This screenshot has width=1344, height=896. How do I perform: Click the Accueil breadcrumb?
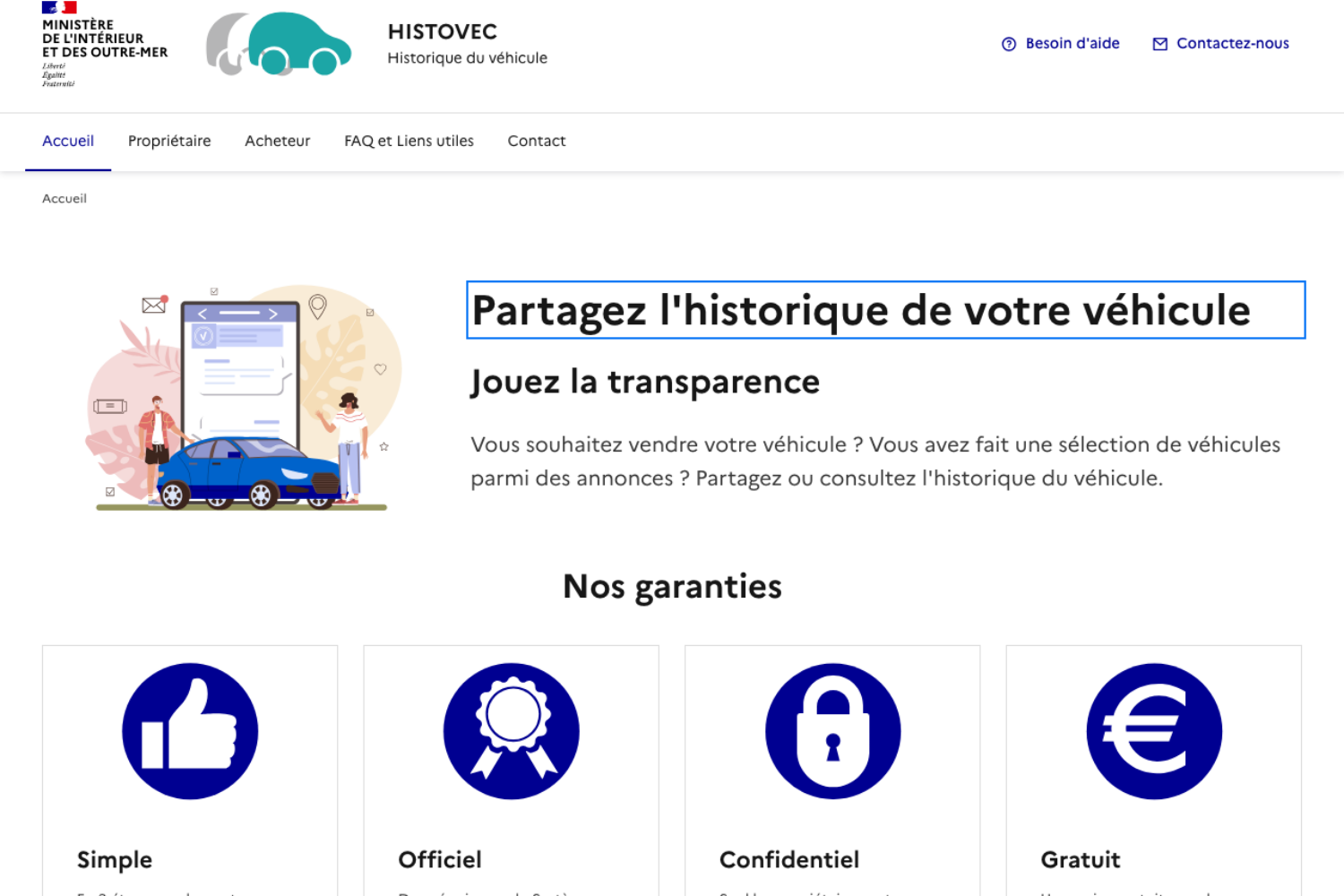coord(65,199)
